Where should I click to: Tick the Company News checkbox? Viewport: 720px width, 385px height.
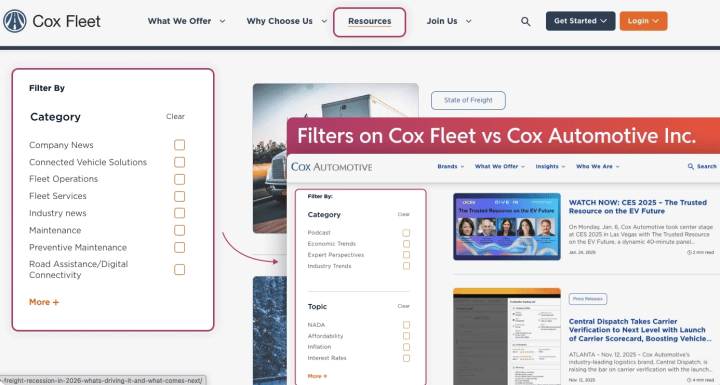pyautogui.click(x=180, y=145)
